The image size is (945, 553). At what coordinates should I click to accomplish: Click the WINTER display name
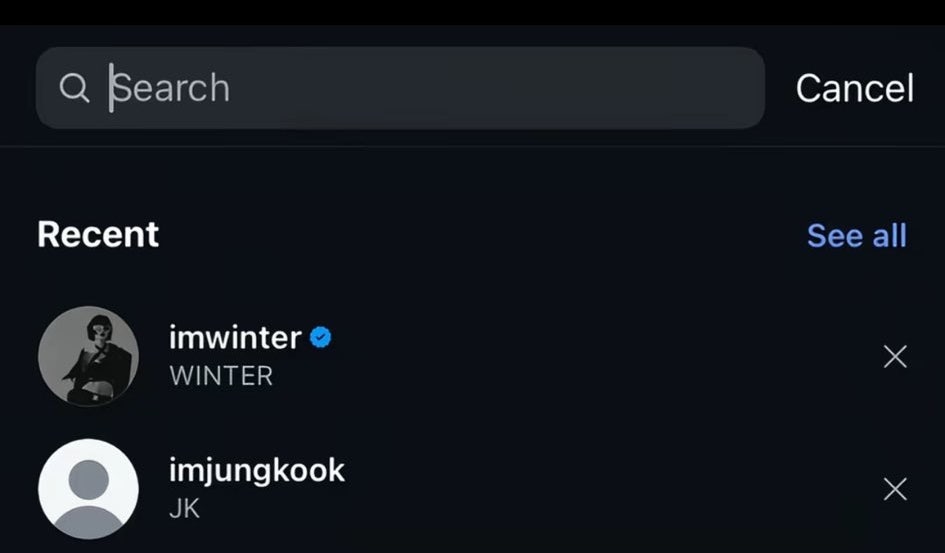[221, 377]
